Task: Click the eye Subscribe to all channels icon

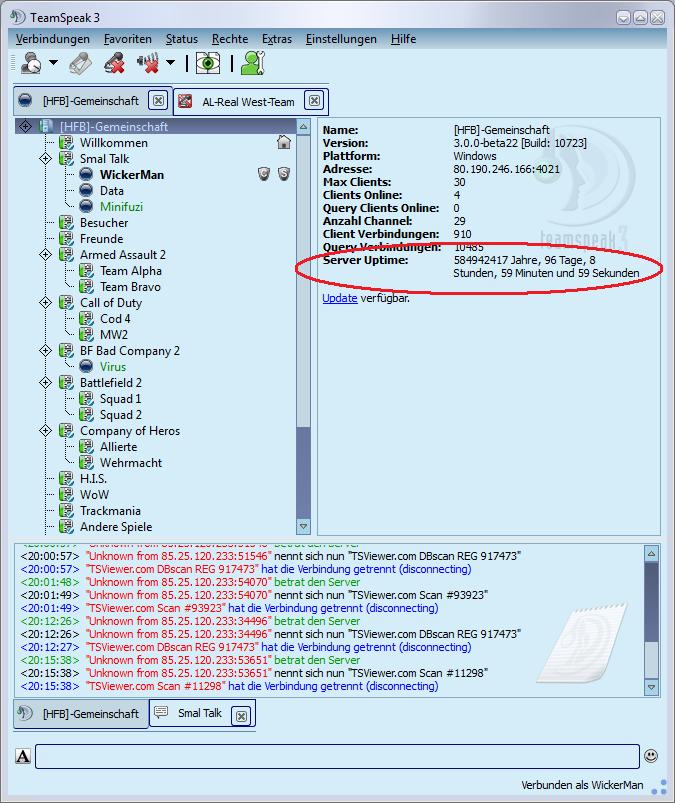Action: click(208, 64)
